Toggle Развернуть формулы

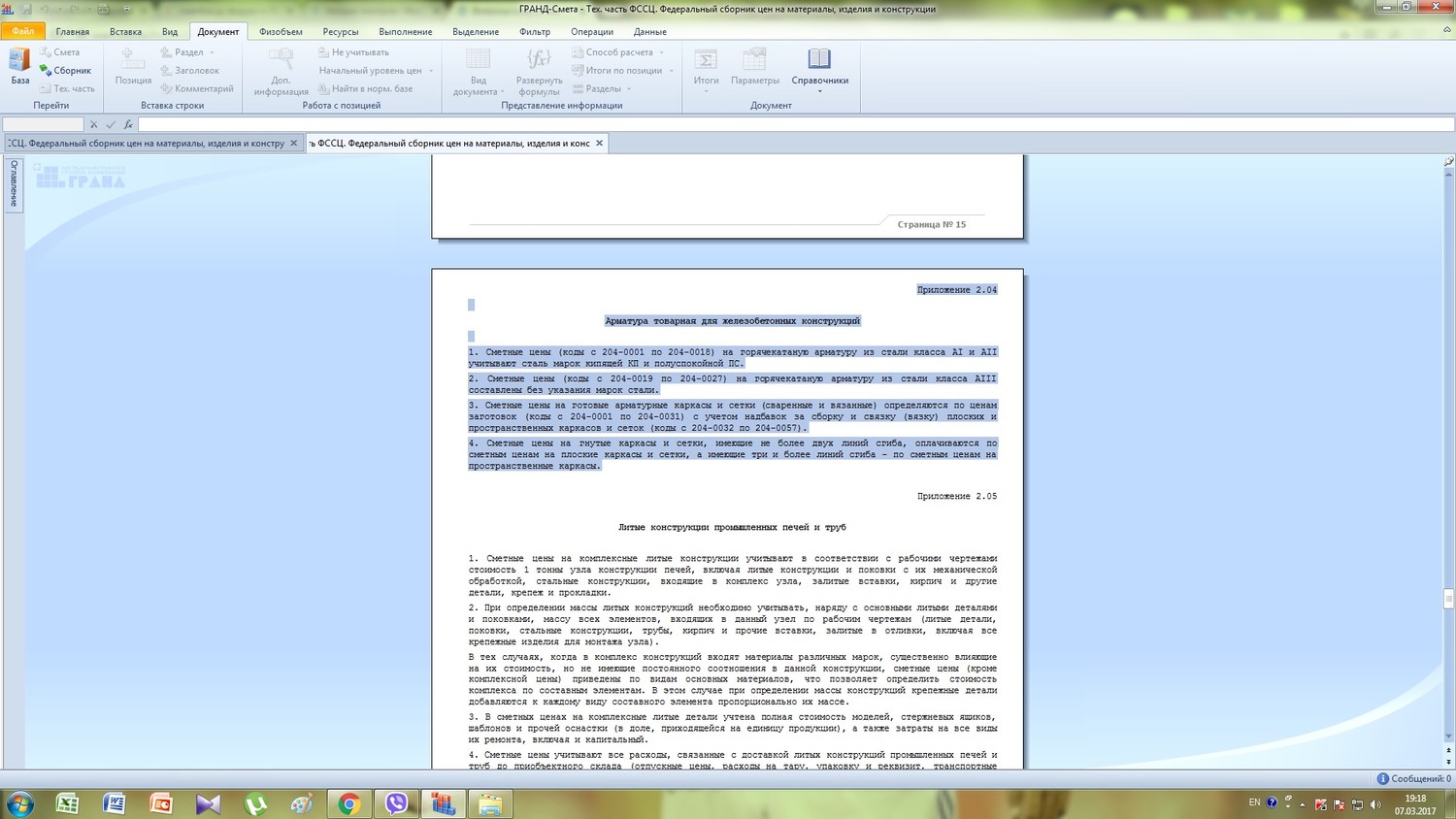539,72
